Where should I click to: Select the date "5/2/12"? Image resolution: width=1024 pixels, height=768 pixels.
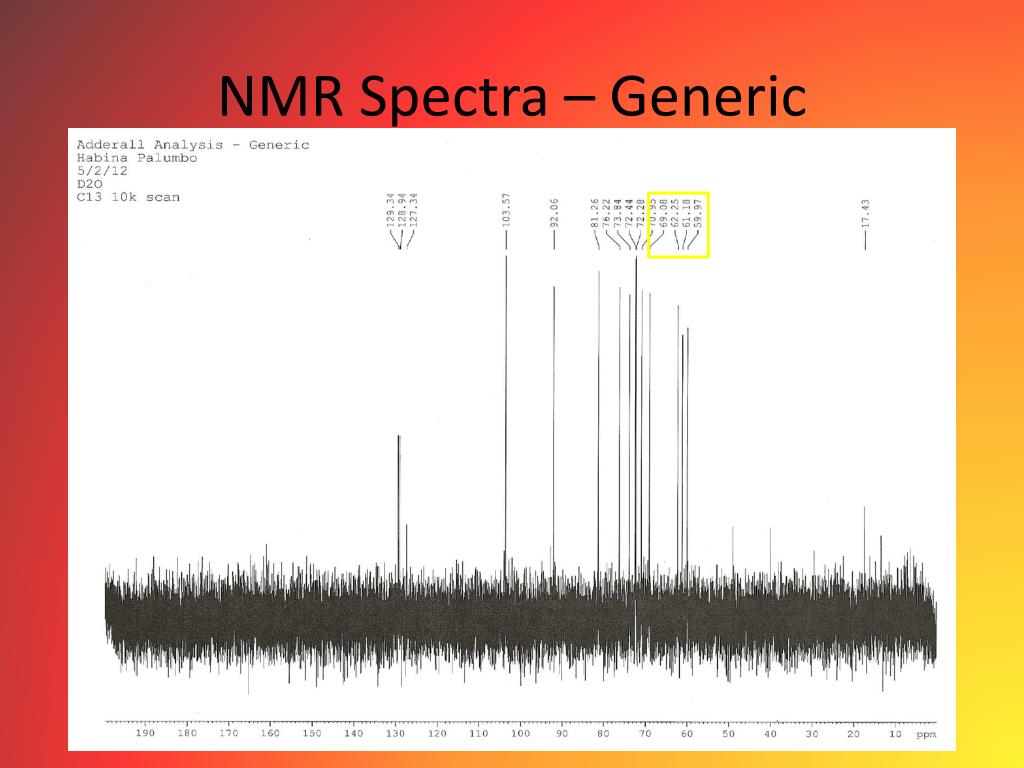pyautogui.click(x=102, y=170)
